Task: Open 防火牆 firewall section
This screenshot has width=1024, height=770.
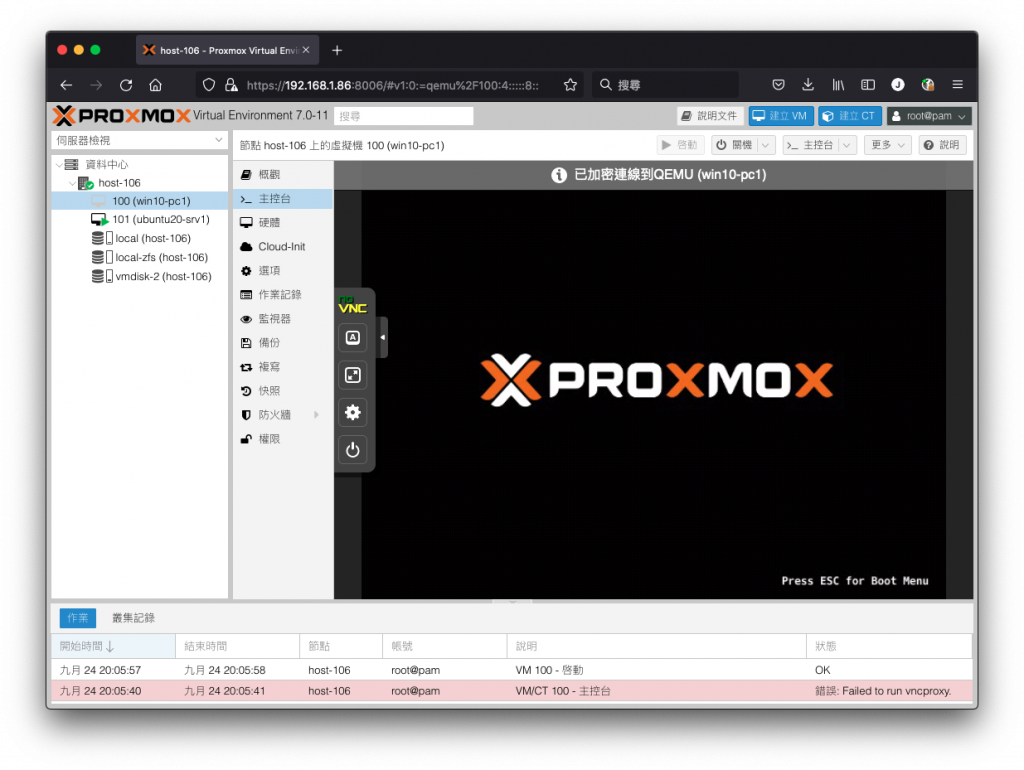Action: point(283,415)
